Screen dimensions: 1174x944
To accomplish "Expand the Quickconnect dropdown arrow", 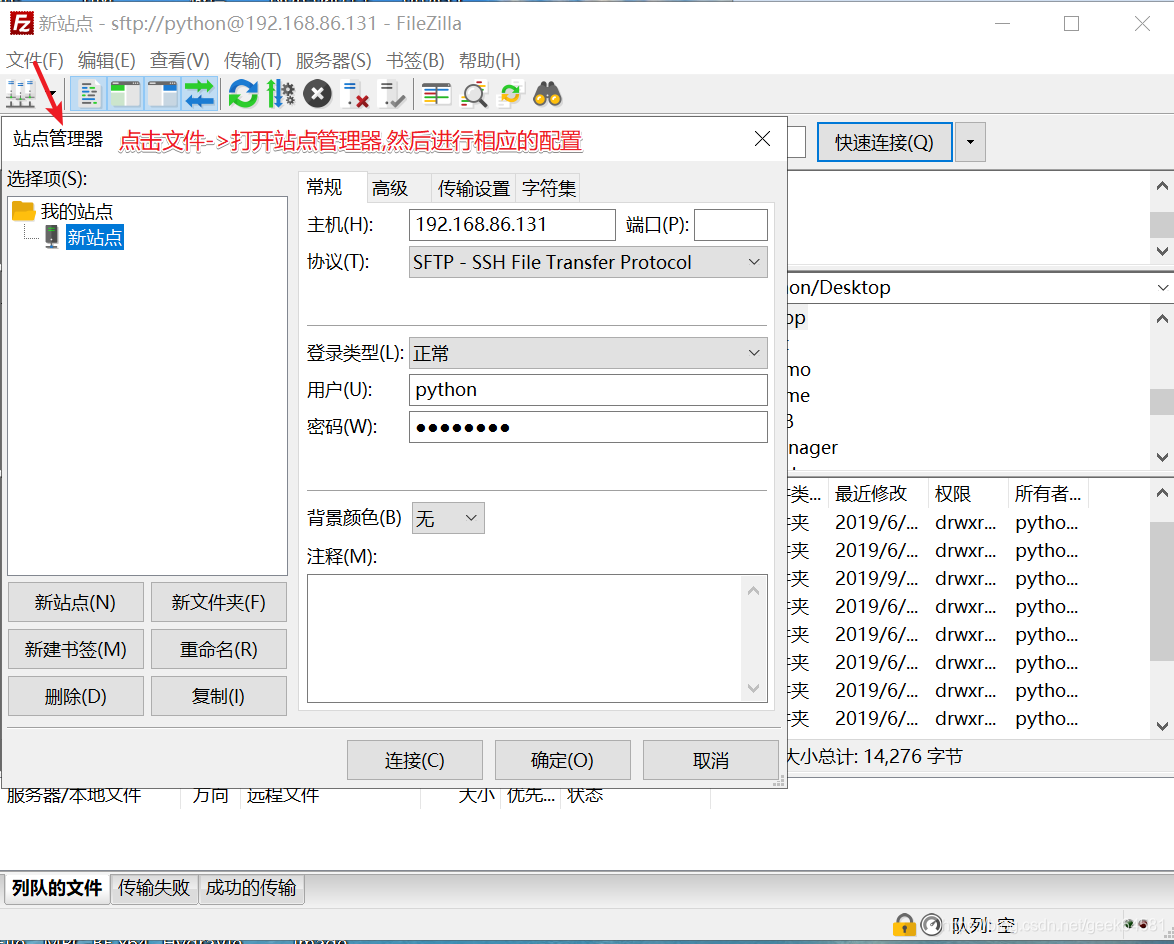I will (969, 142).
